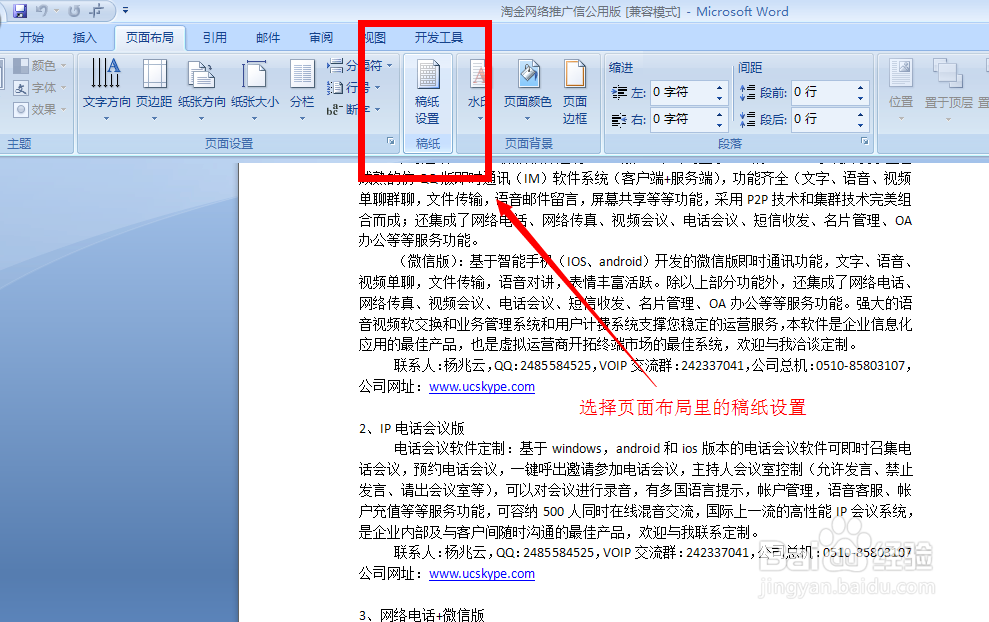
Task: Open the 页面设置 dialog launcher
Action: click(x=390, y=142)
